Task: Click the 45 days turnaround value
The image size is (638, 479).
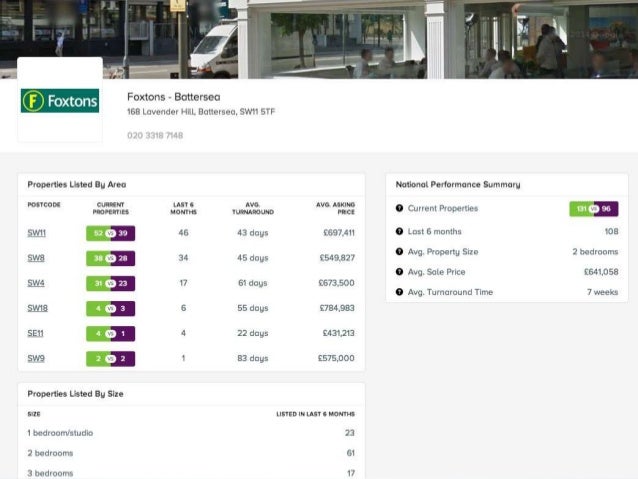Action: pos(253,258)
